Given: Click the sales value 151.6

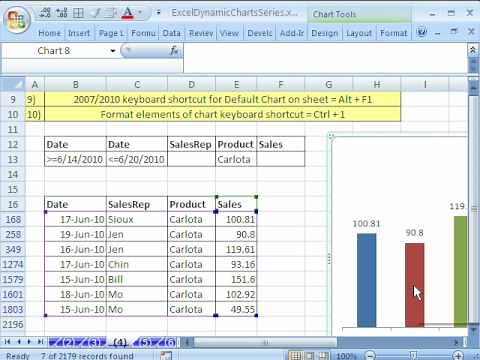Looking at the screenshot, I should pyautogui.click(x=236, y=279).
